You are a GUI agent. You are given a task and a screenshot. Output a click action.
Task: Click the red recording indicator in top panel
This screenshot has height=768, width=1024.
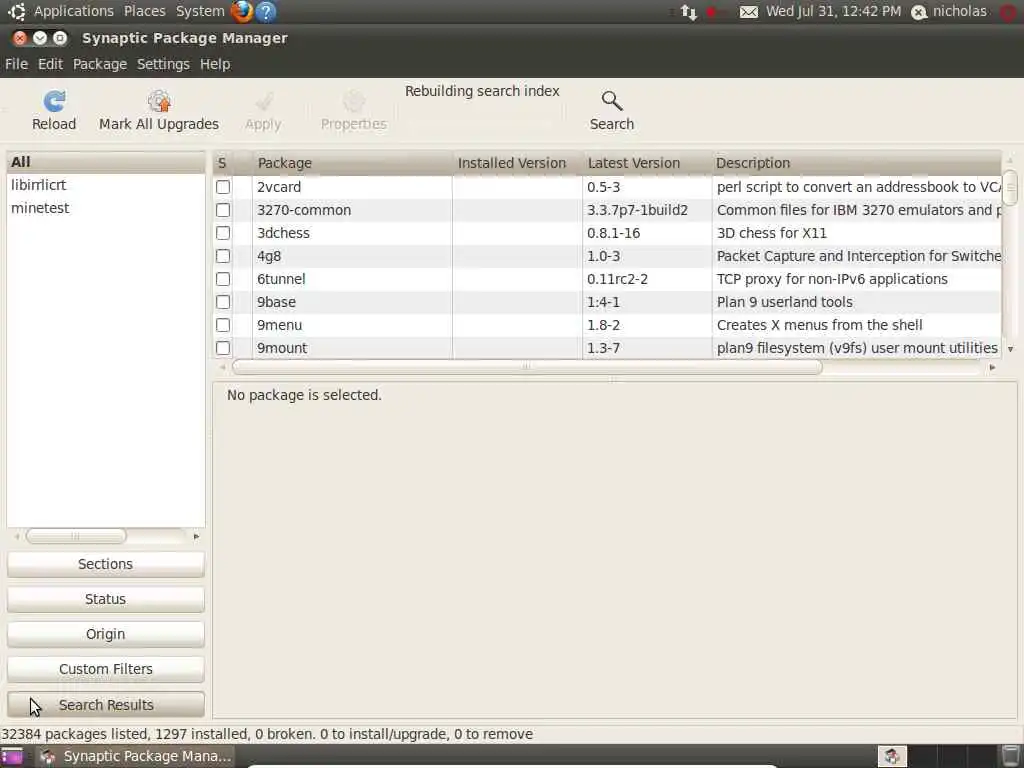pos(712,12)
